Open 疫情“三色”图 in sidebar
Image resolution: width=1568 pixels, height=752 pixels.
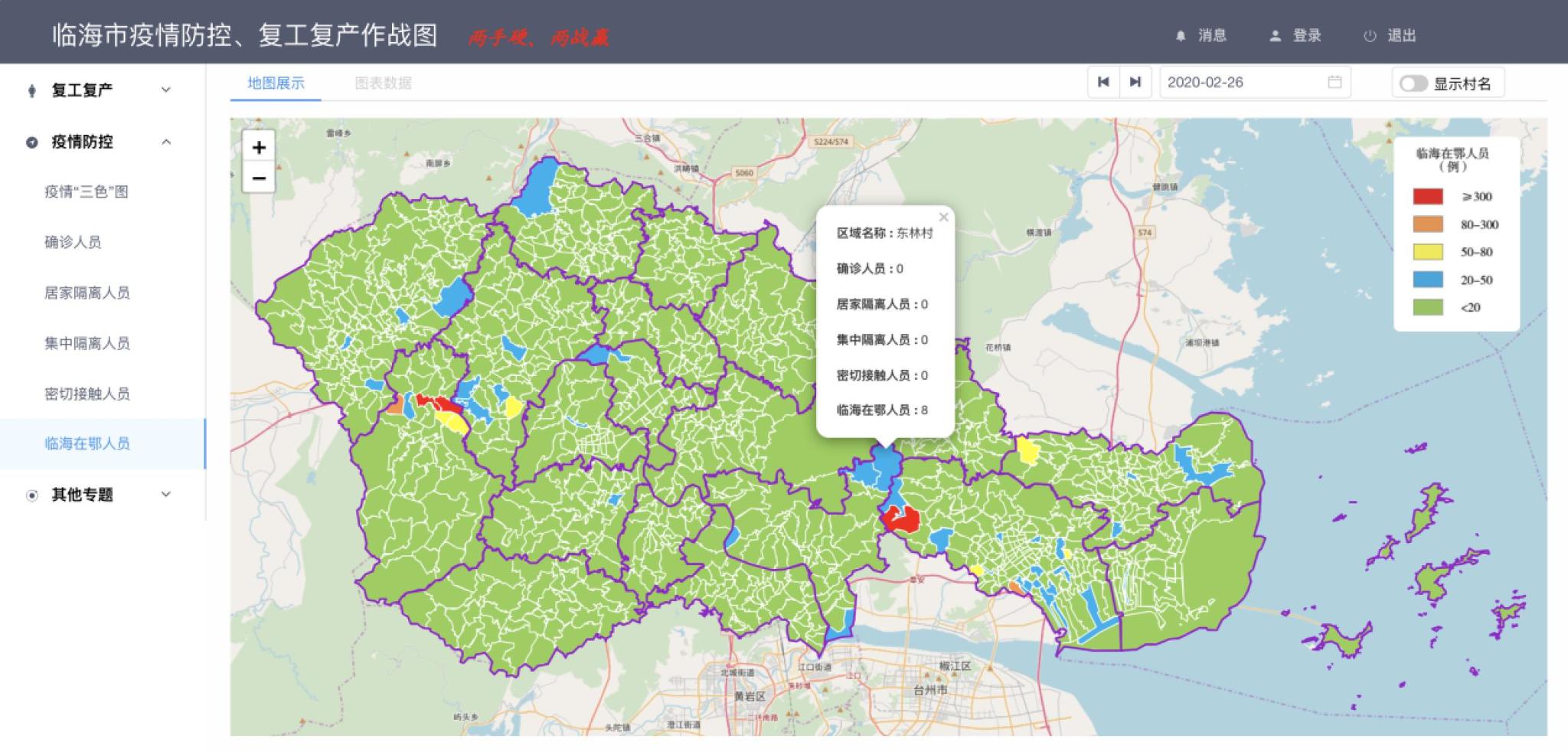point(87,192)
